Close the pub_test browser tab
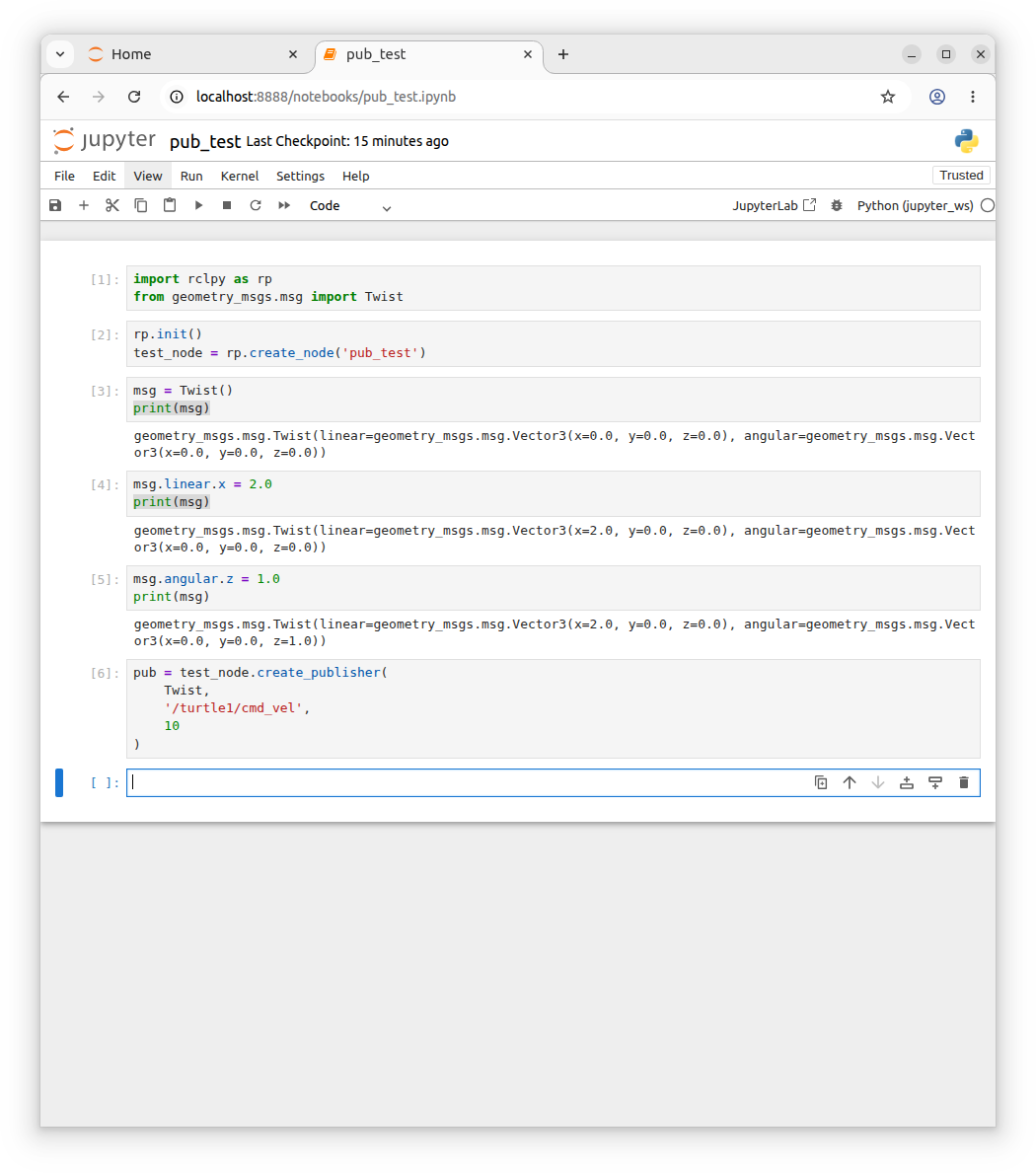The image size is (1036, 1173). (x=527, y=54)
